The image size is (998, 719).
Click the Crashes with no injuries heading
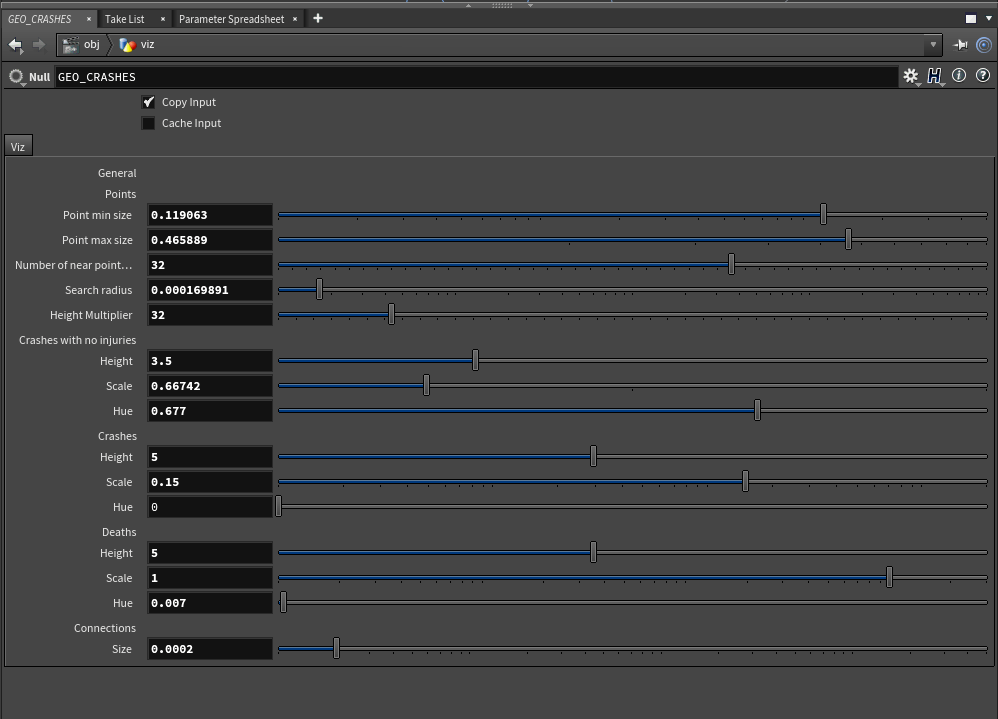(x=78, y=340)
